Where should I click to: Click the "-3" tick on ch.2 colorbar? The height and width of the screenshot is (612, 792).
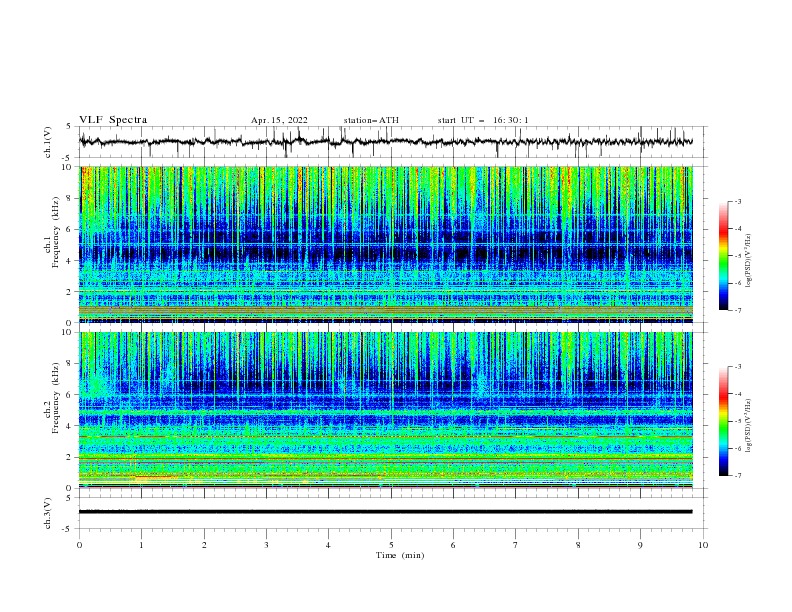(x=738, y=367)
